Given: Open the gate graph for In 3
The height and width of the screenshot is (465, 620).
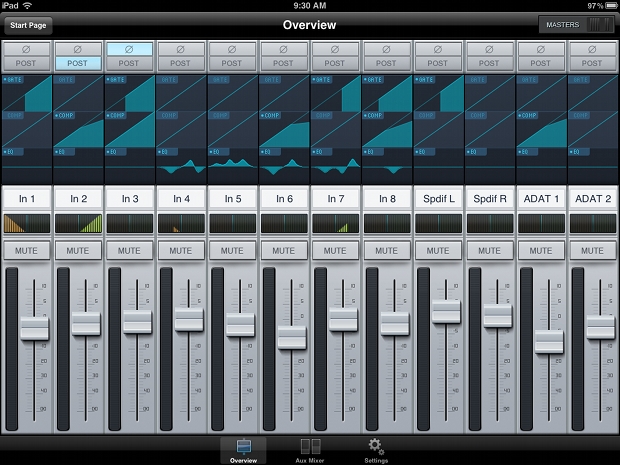Looking at the screenshot, I should (130, 93).
